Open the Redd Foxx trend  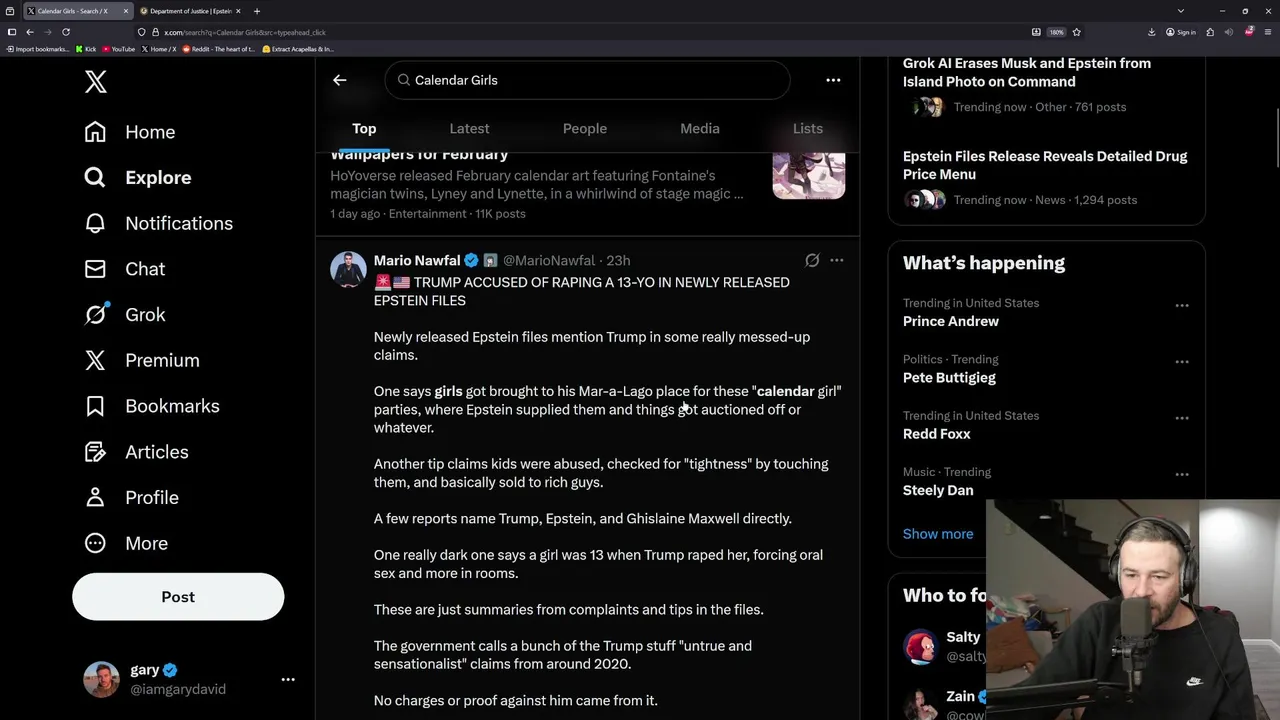pyautogui.click(x=937, y=434)
